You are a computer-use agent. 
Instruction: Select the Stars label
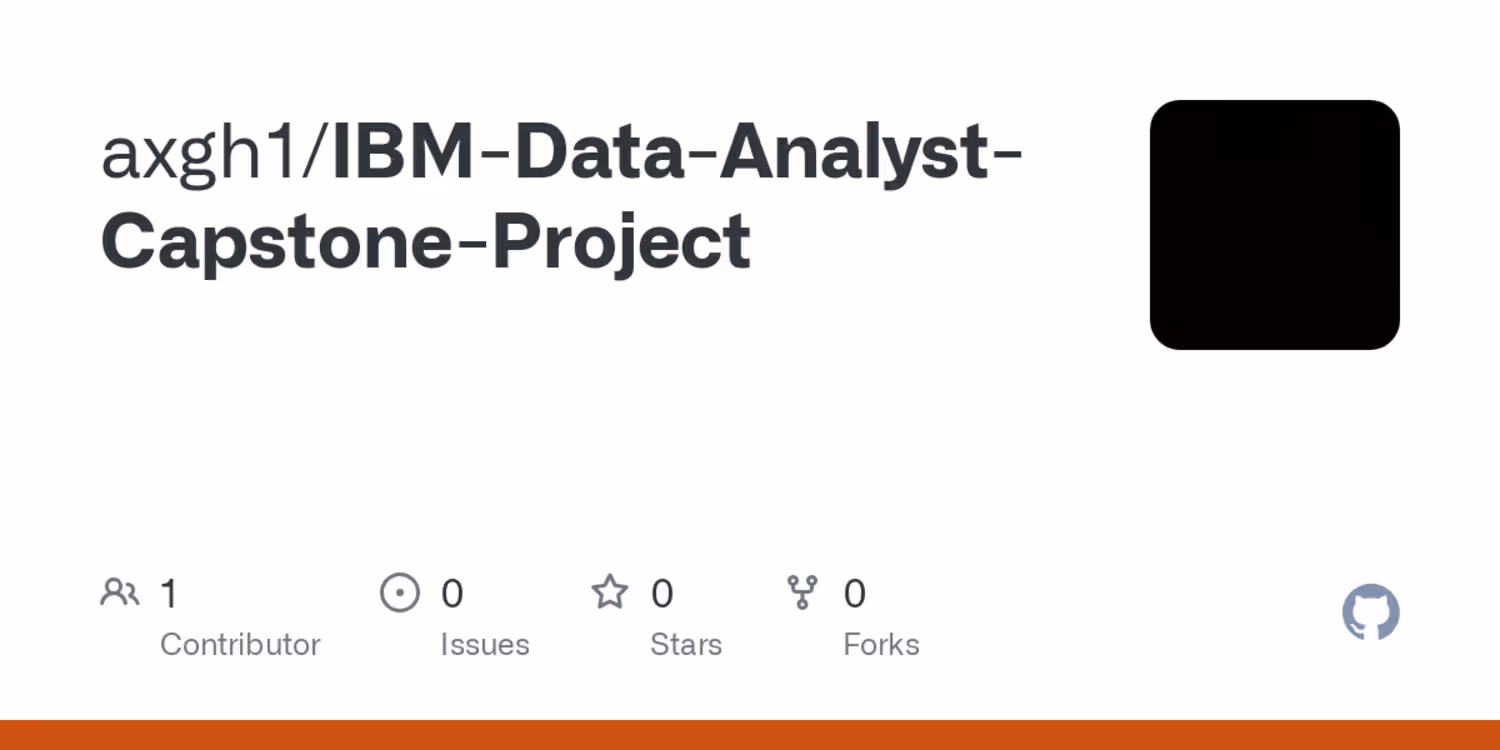click(686, 645)
